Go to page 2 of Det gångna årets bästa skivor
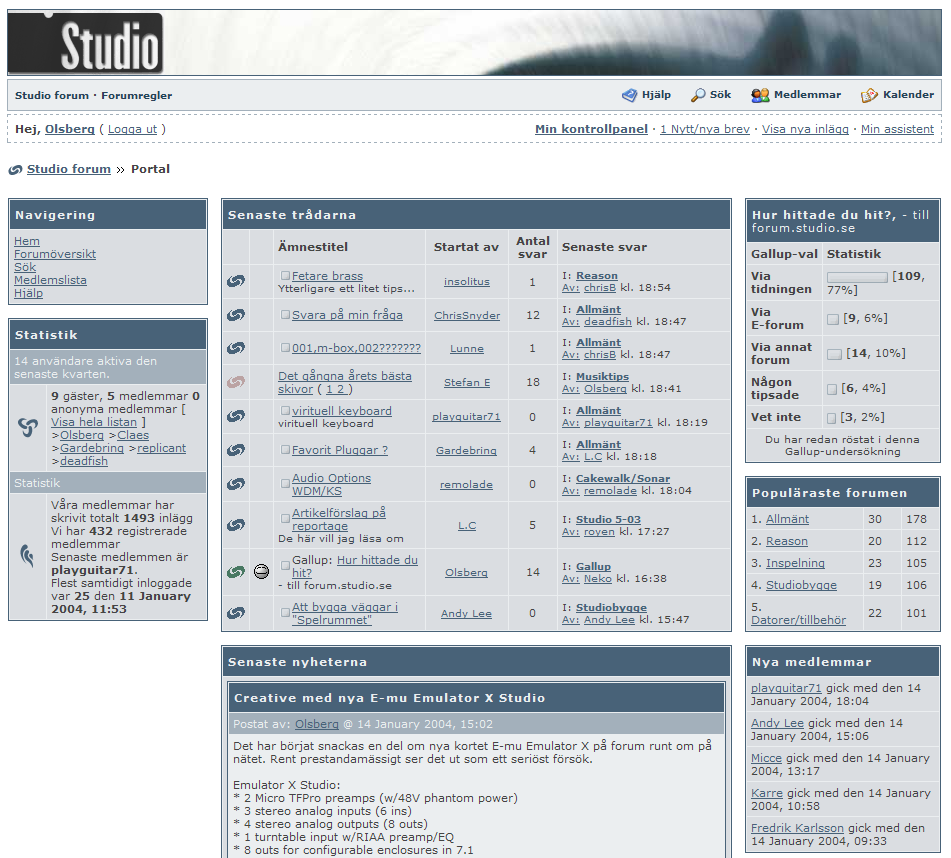 (341, 389)
